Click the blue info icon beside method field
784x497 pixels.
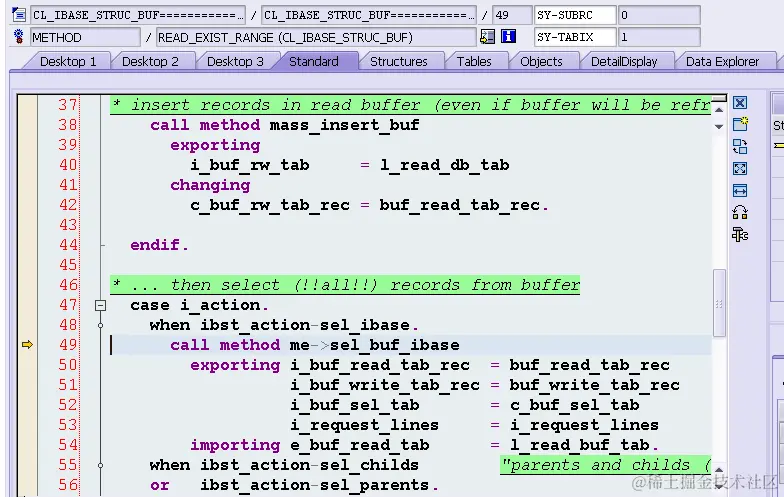coord(508,36)
